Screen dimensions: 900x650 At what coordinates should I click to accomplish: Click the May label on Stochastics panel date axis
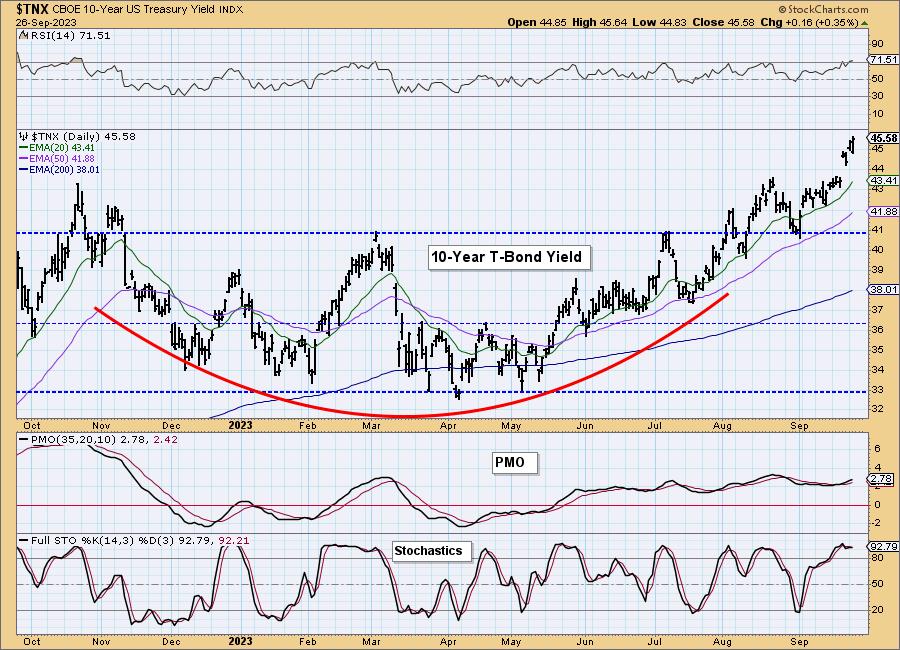[x=511, y=641]
